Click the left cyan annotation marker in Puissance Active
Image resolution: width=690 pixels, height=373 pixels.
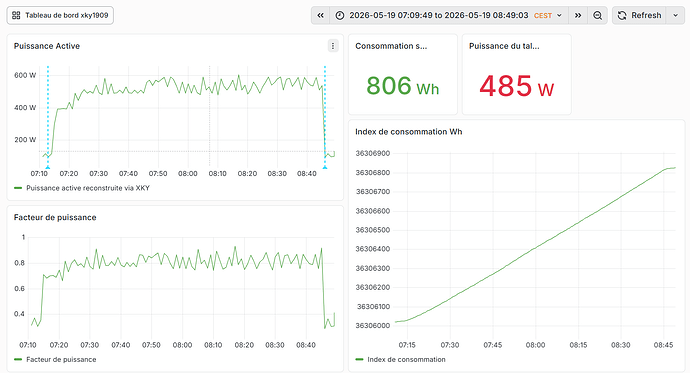[x=48, y=168]
